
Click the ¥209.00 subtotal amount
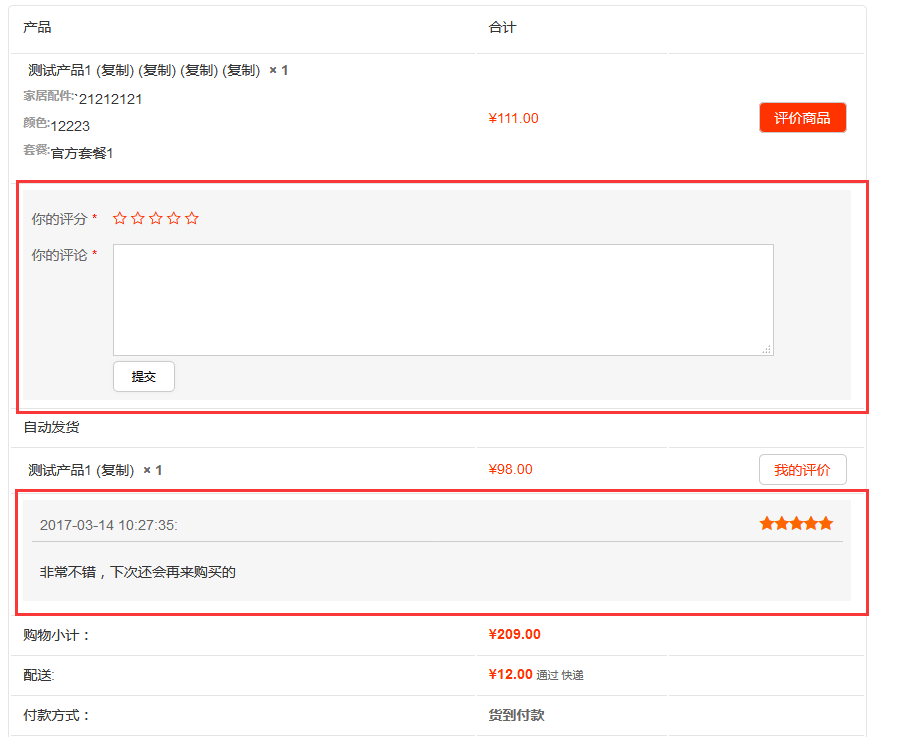click(514, 634)
